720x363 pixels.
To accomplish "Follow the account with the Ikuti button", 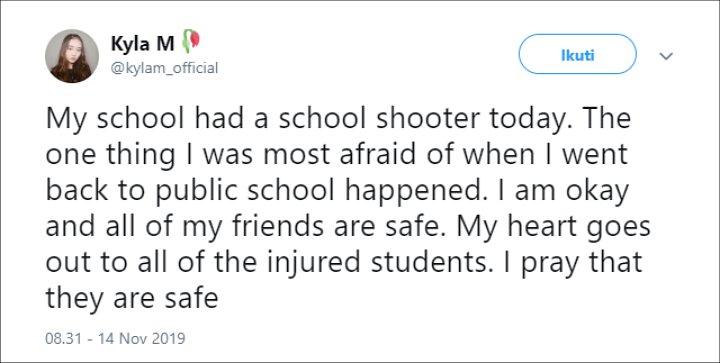I will (x=578, y=54).
